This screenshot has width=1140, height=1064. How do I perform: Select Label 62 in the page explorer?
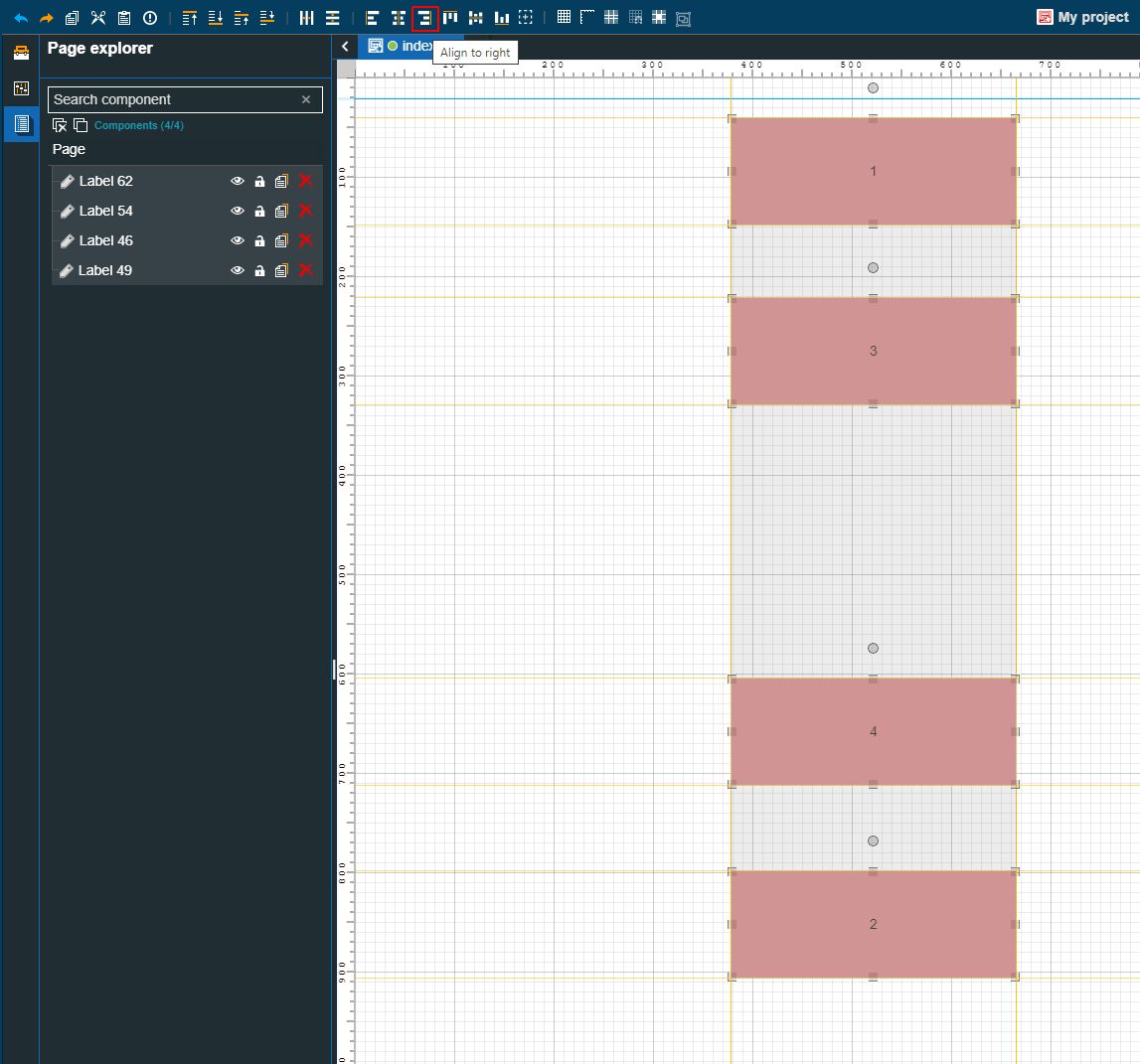click(x=106, y=181)
